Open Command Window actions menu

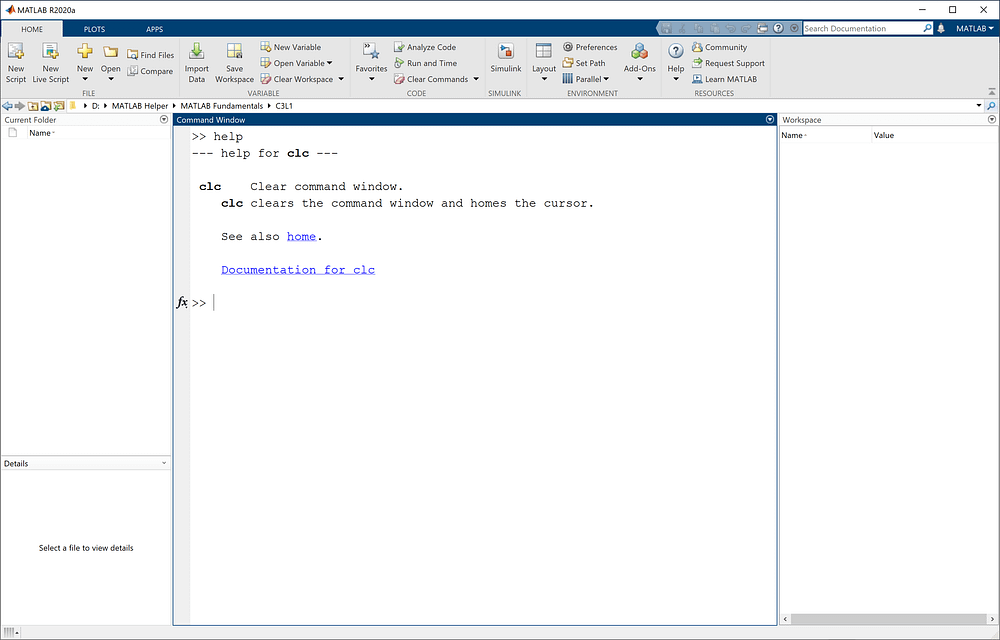pyautogui.click(x=770, y=119)
